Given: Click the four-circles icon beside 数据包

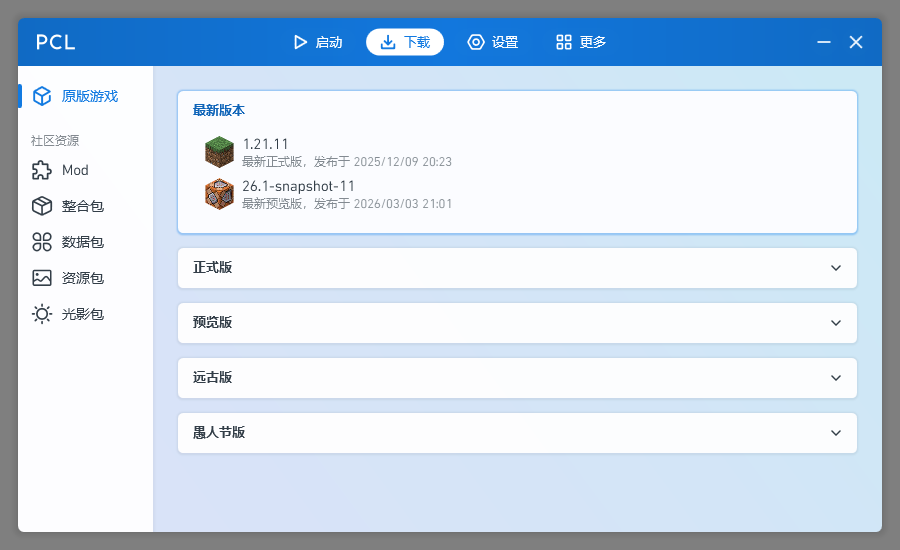Looking at the screenshot, I should (42, 242).
